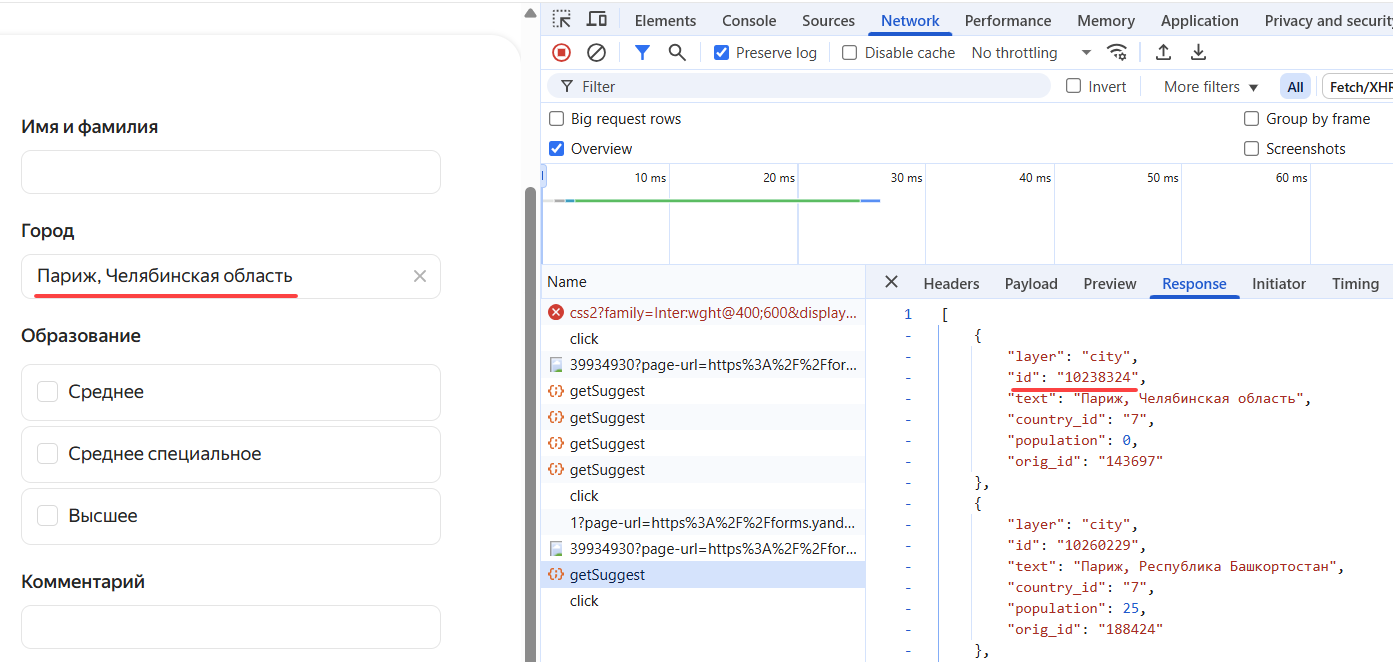The image size is (1393, 662).
Task: Click the inspect element picker icon
Action: (x=562, y=20)
